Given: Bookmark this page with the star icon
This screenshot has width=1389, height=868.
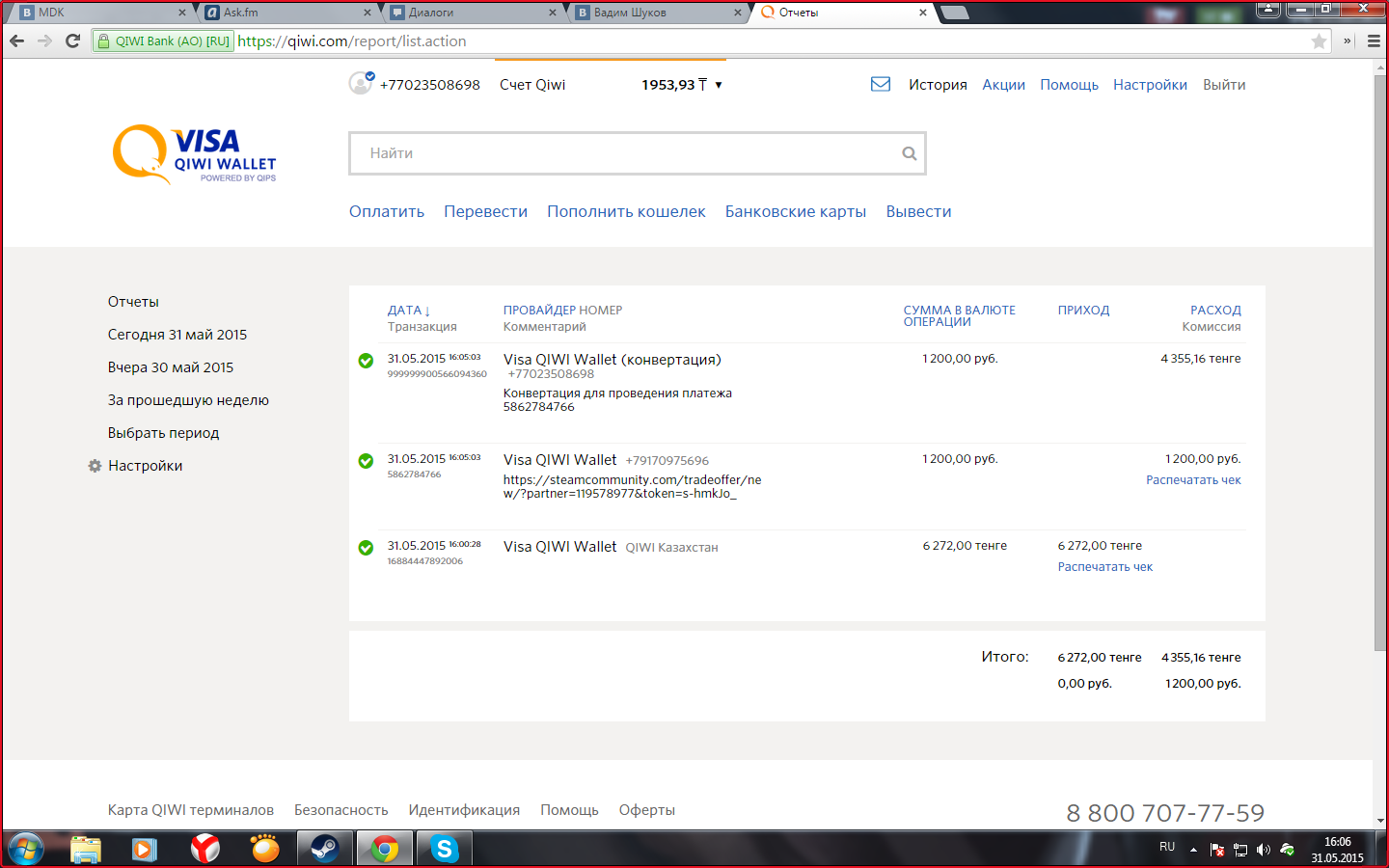Looking at the screenshot, I should (1319, 41).
